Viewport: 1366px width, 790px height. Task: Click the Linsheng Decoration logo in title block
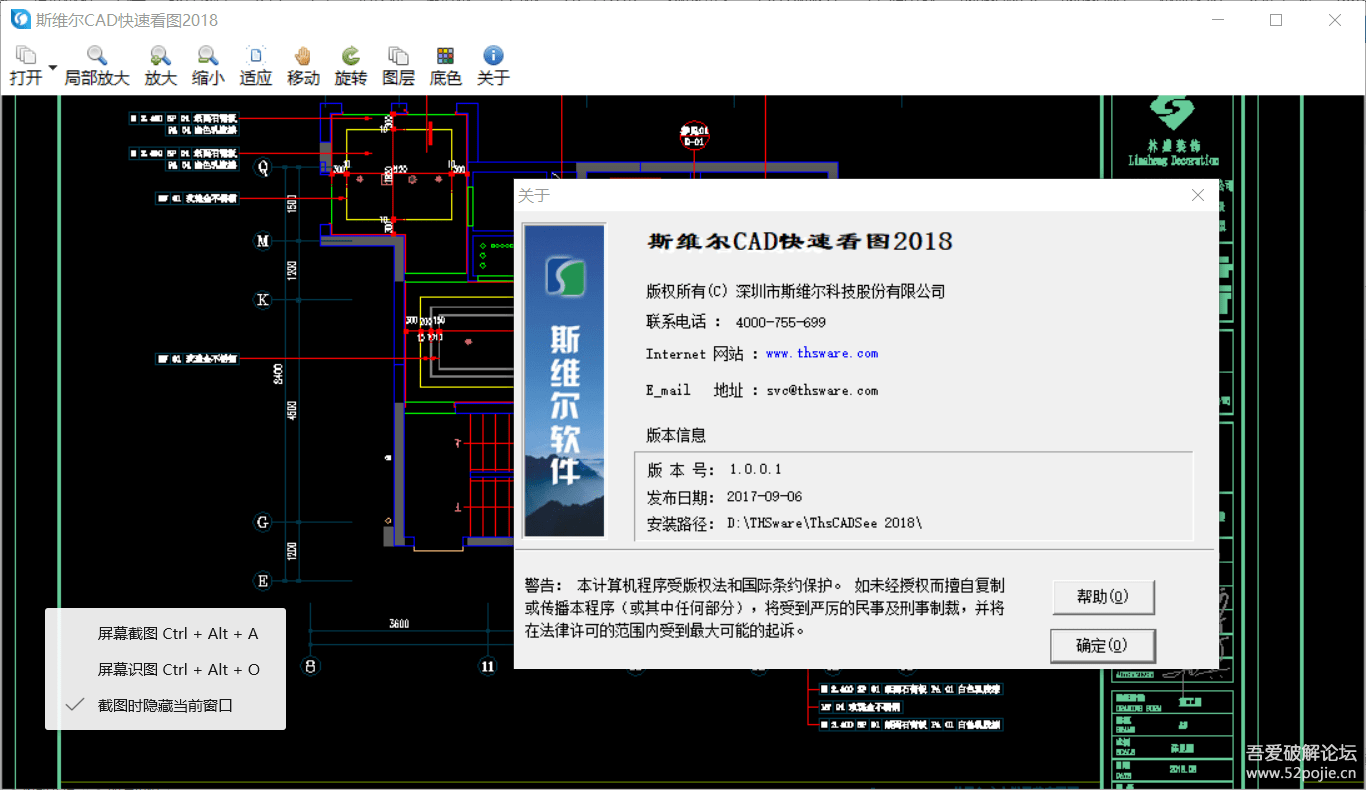pyautogui.click(x=1174, y=131)
